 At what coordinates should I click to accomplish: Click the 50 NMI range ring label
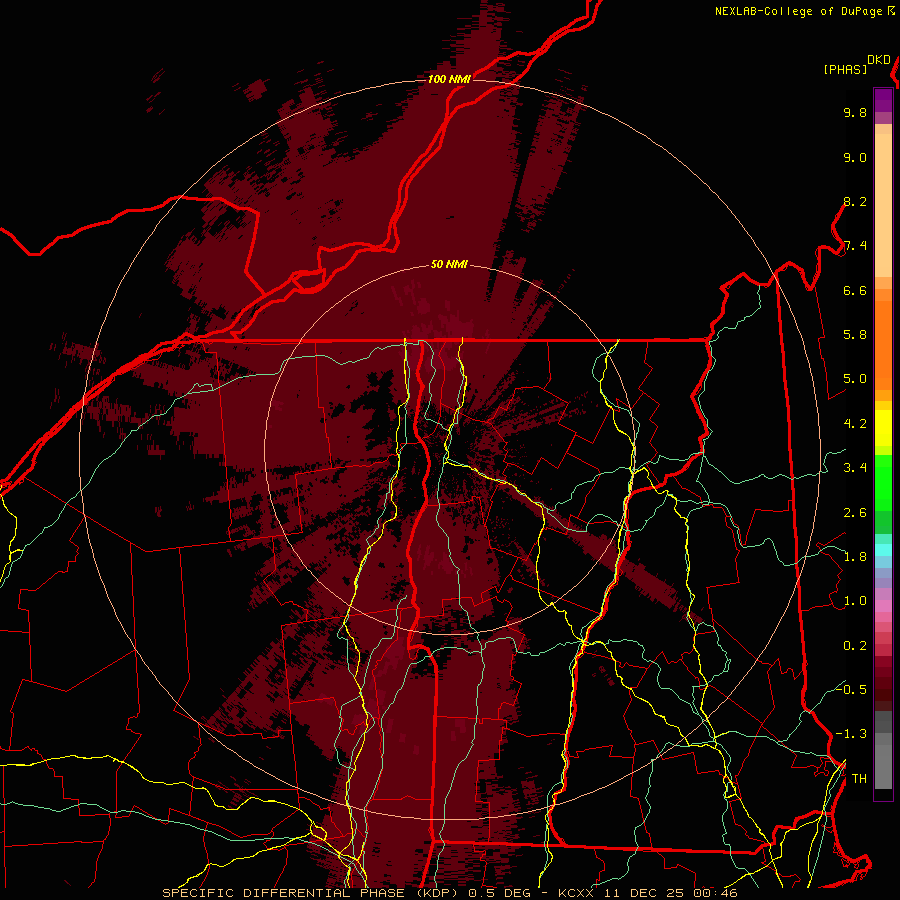(449, 264)
